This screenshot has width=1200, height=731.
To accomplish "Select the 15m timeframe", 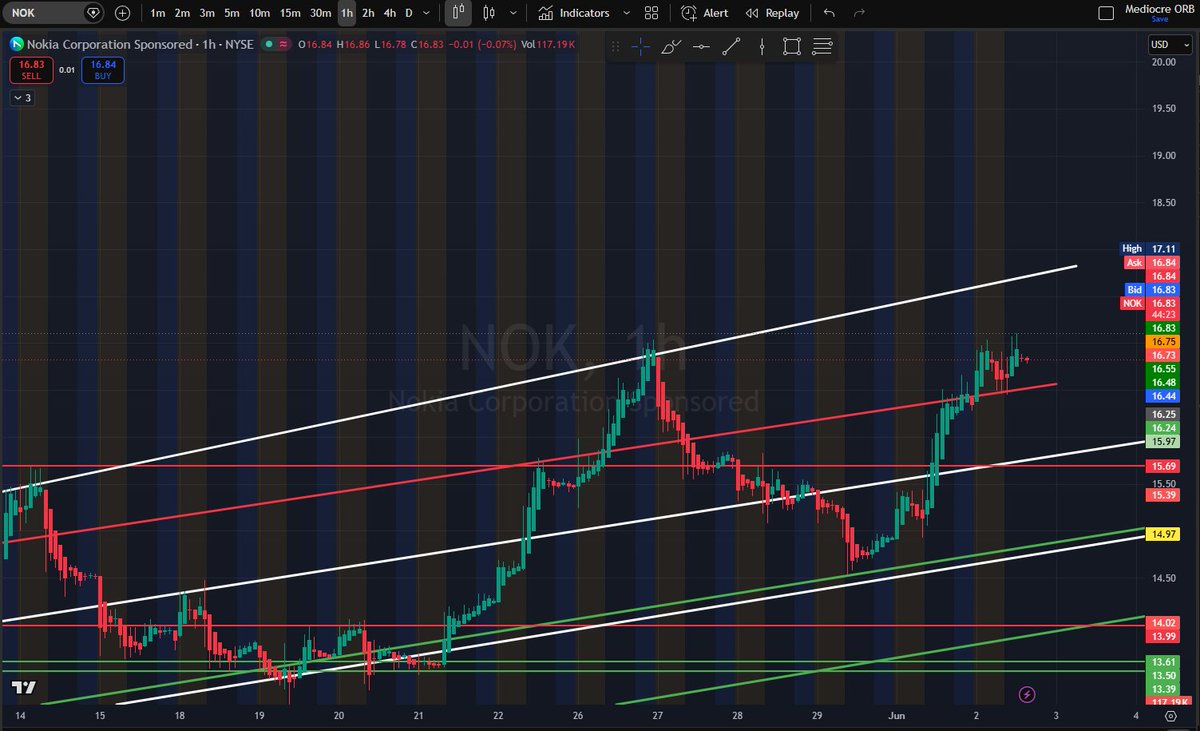I will [290, 13].
